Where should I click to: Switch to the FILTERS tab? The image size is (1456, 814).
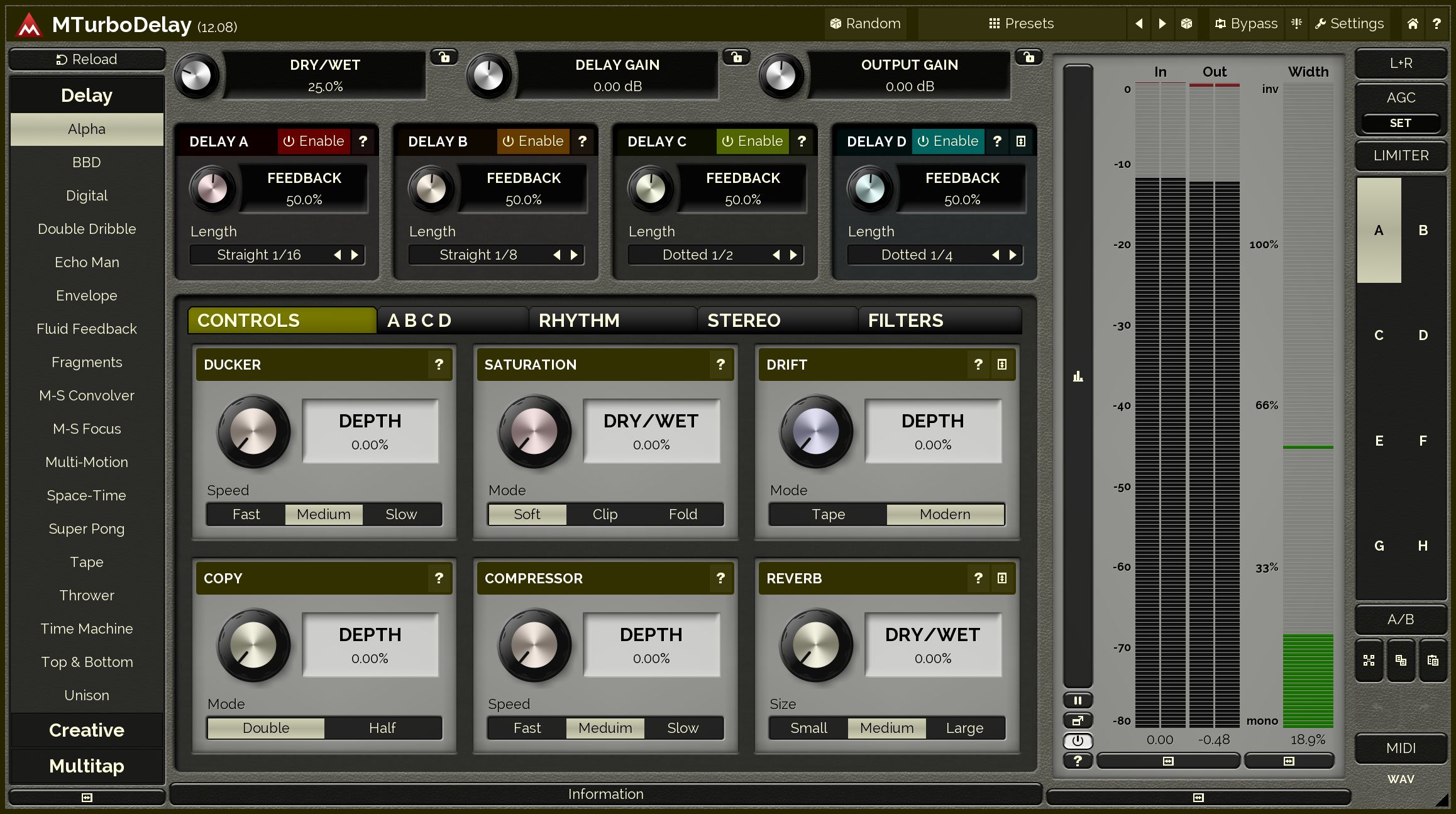click(940, 320)
